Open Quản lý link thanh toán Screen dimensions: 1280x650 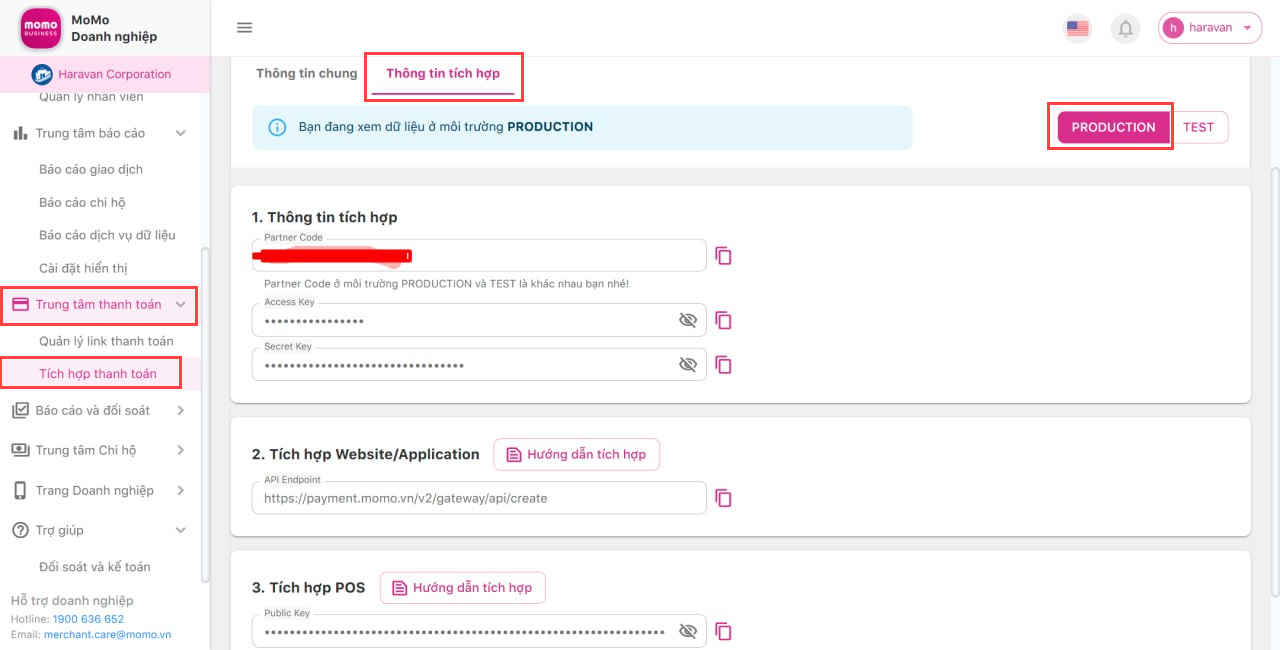tap(106, 341)
